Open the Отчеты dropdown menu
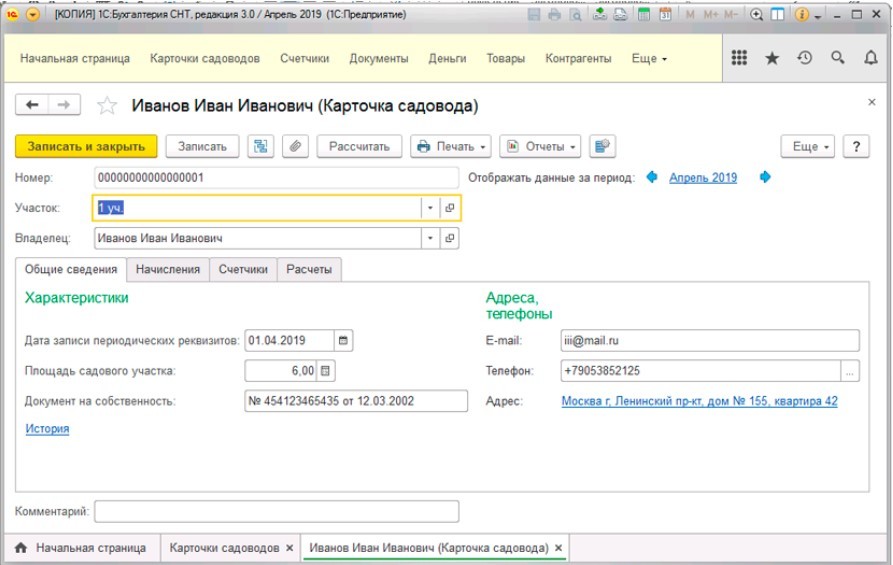Image resolution: width=893 pixels, height=565 pixels. 540,146
